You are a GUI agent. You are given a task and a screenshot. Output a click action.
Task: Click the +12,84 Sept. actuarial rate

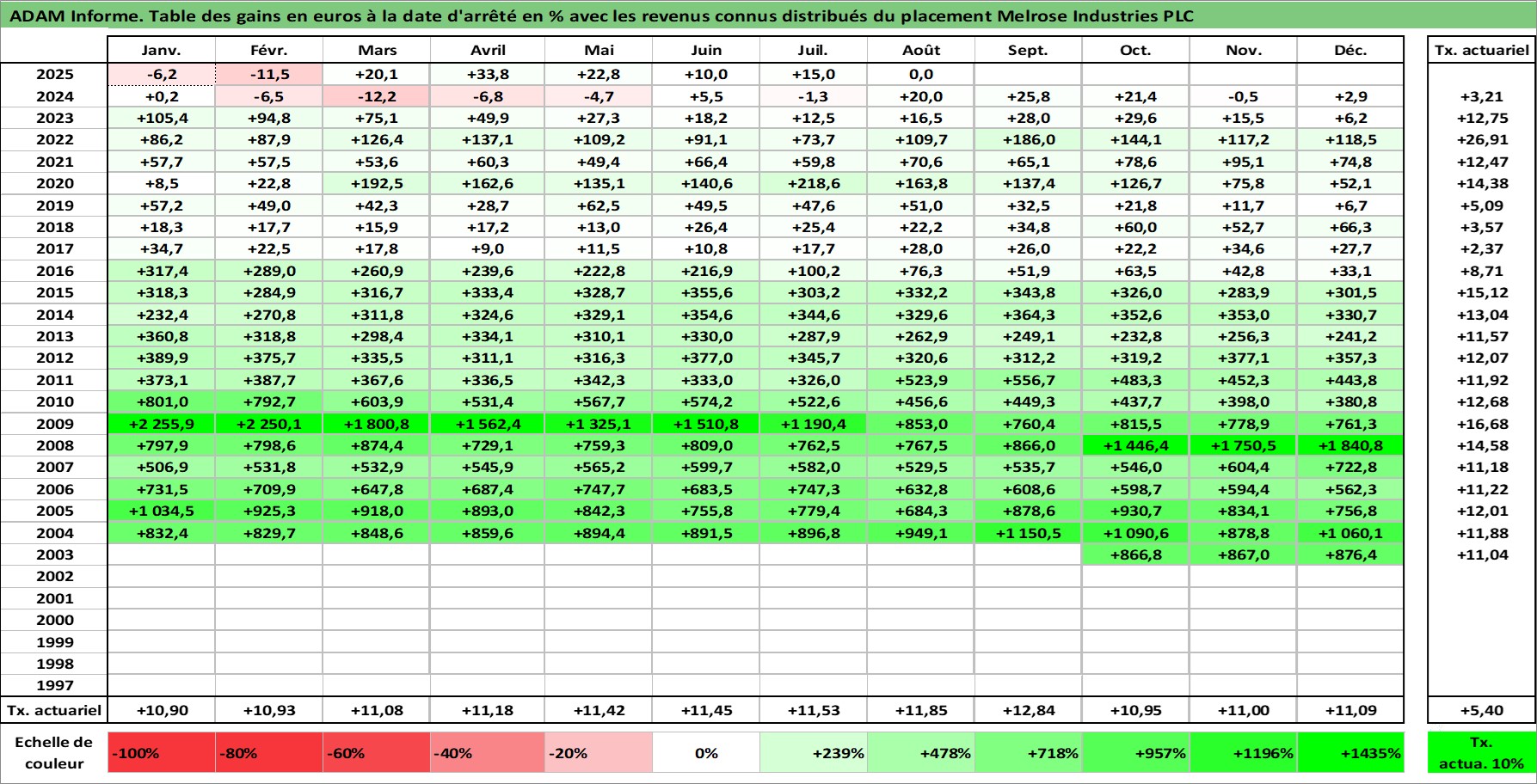[1029, 710]
